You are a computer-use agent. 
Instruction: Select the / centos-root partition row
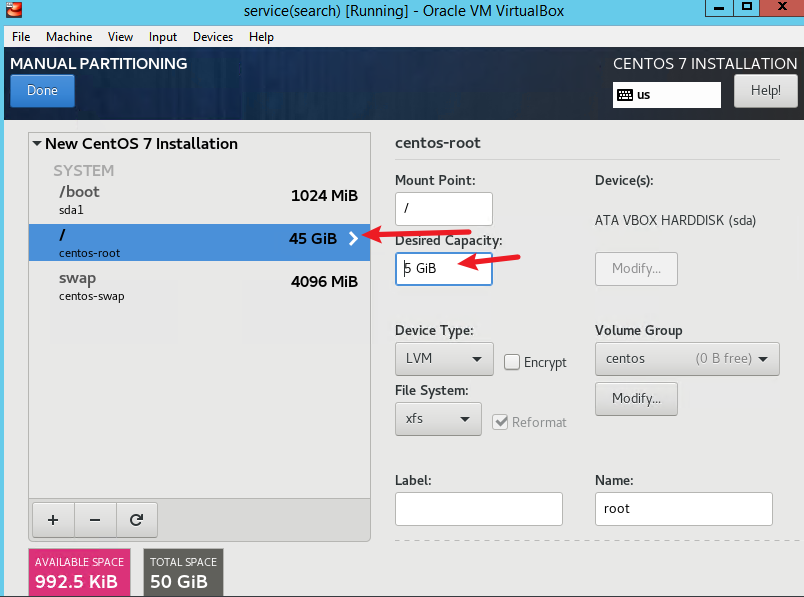coord(199,242)
